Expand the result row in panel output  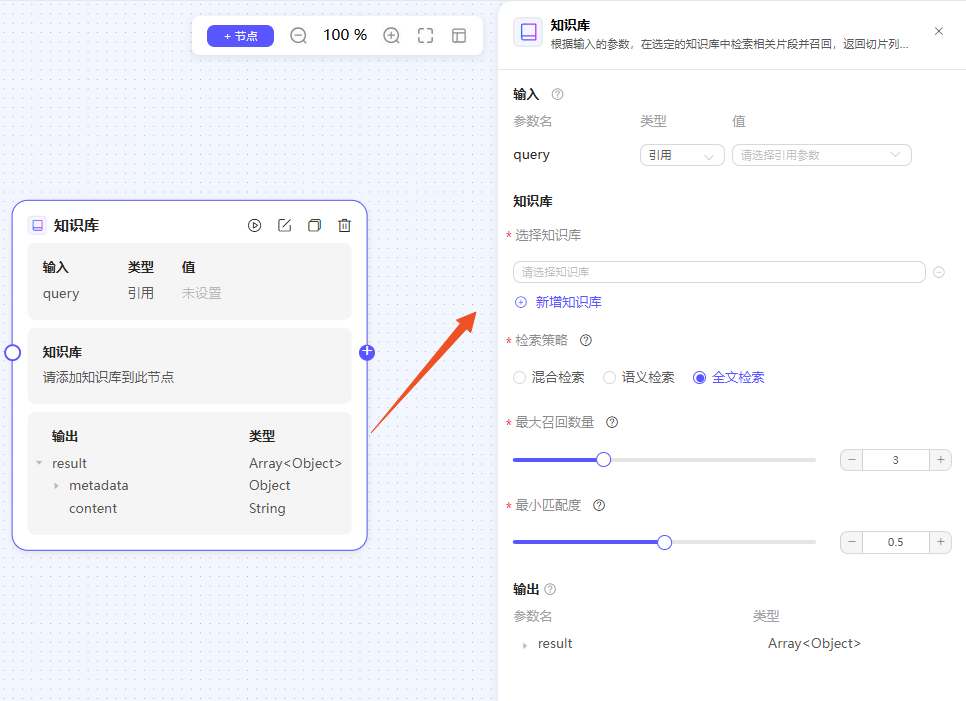tap(525, 645)
